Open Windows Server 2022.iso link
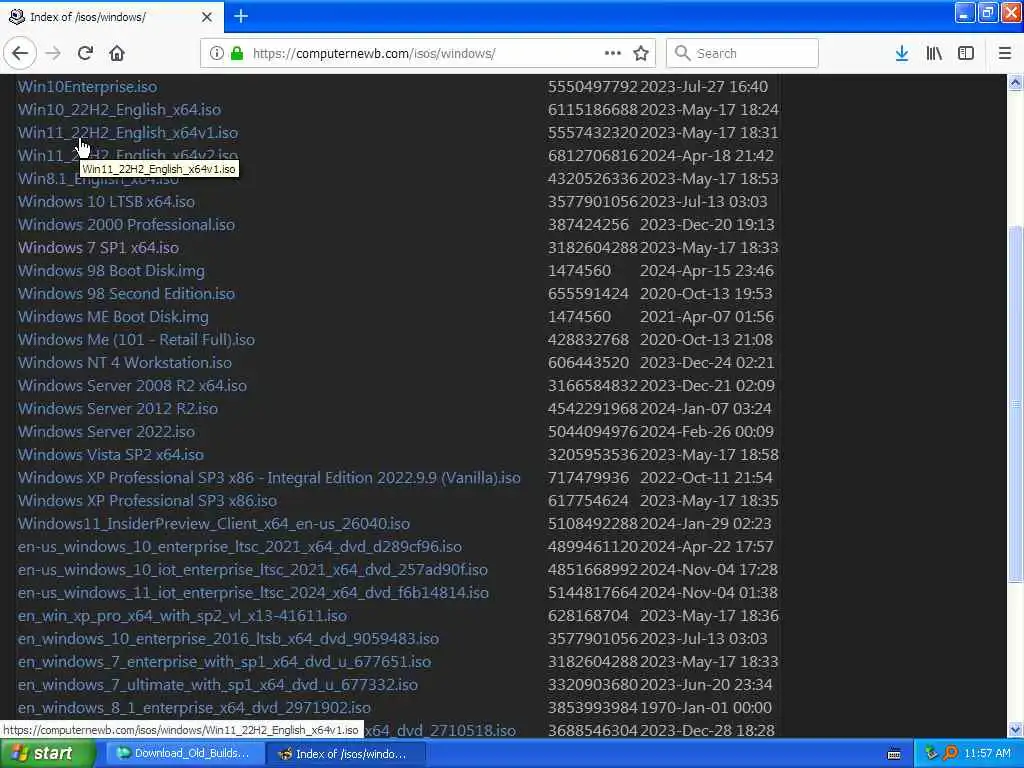Image resolution: width=1024 pixels, height=768 pixels. [x=106, y=432]
